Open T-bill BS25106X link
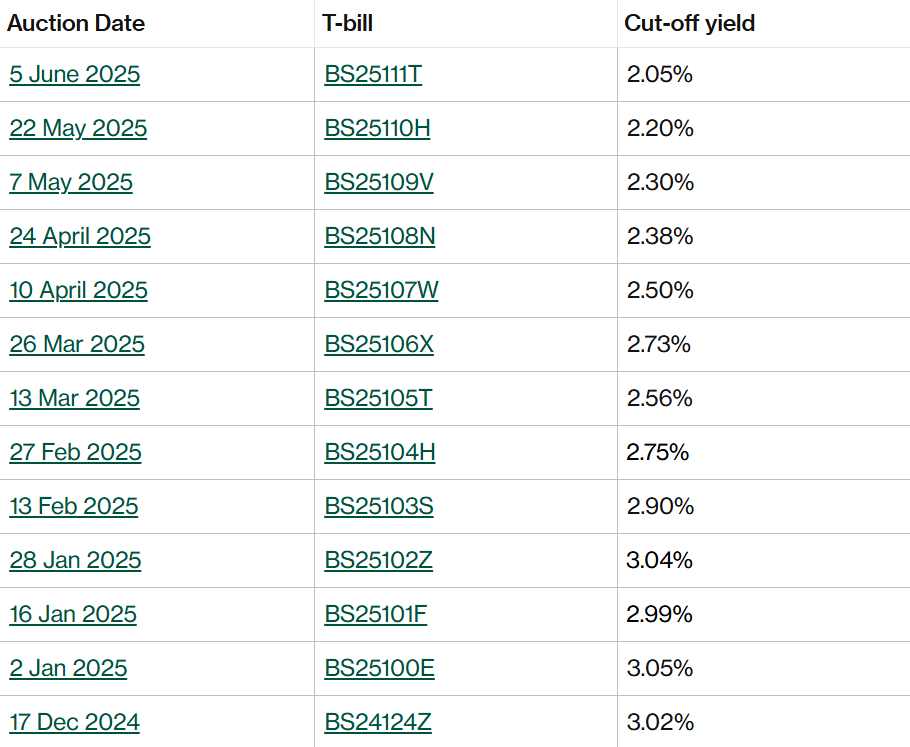The image size is (910, 747). click(379, 344)
